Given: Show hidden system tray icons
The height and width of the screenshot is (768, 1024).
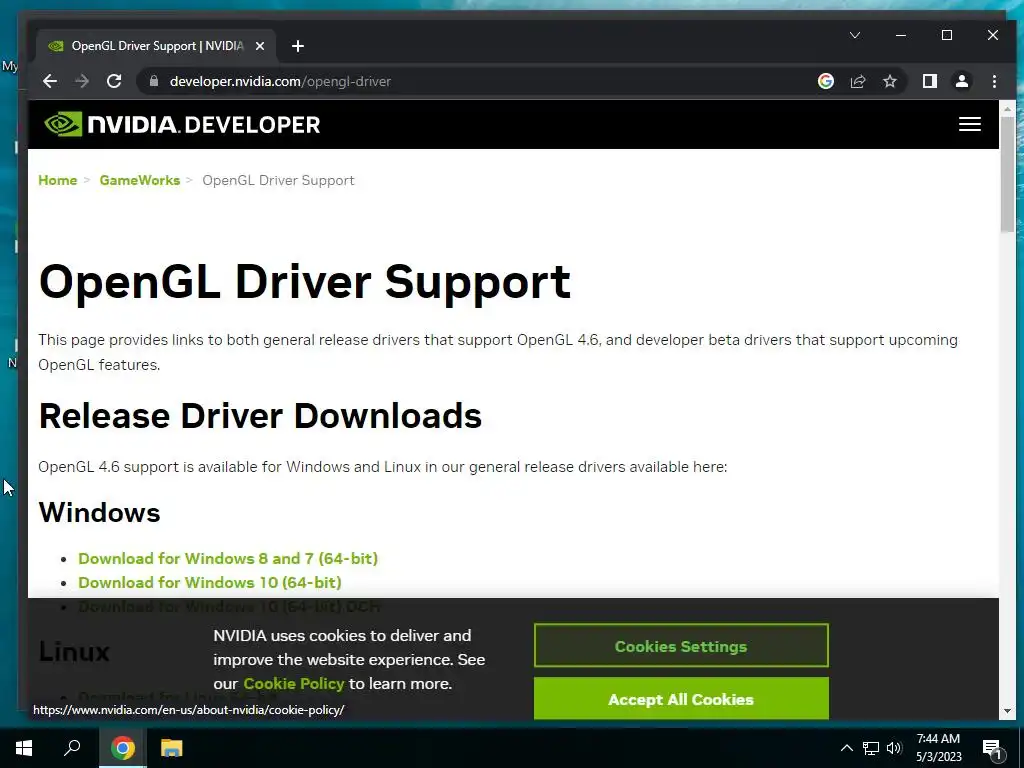Looking at the screenshot, I should 846,748.
